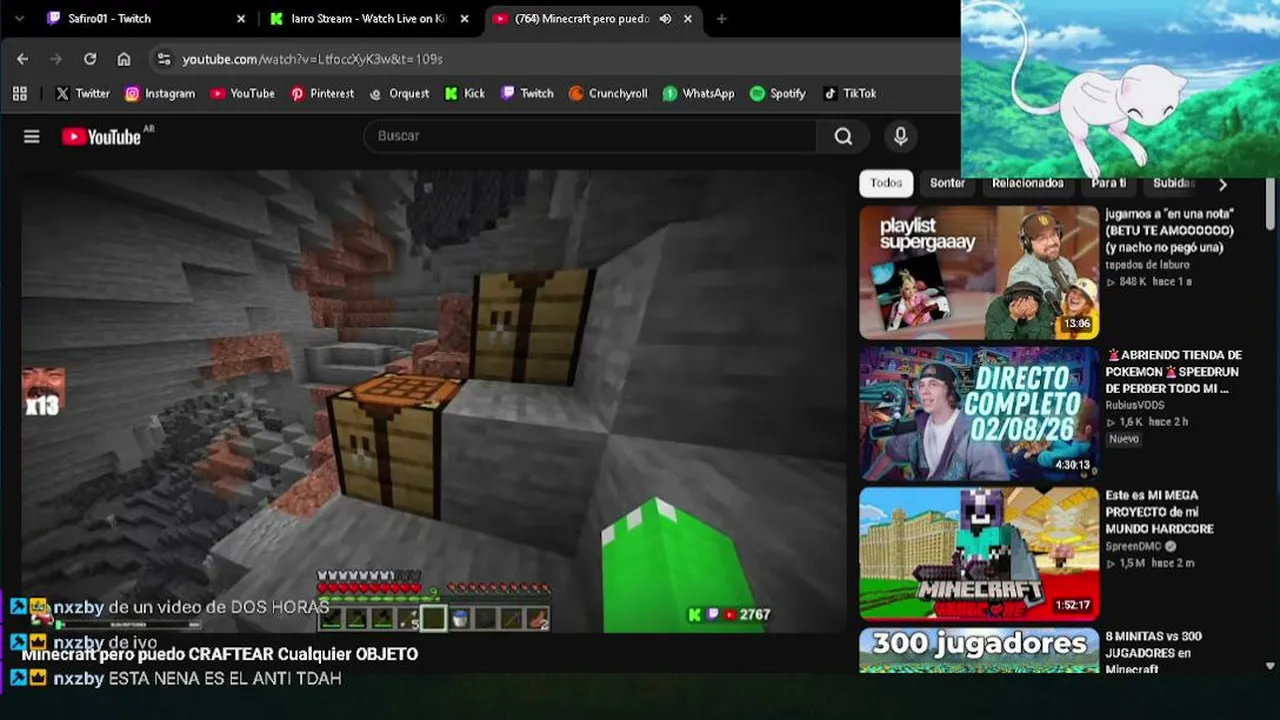Switch to the Iarro Stream Kick tab

point(370,19)
